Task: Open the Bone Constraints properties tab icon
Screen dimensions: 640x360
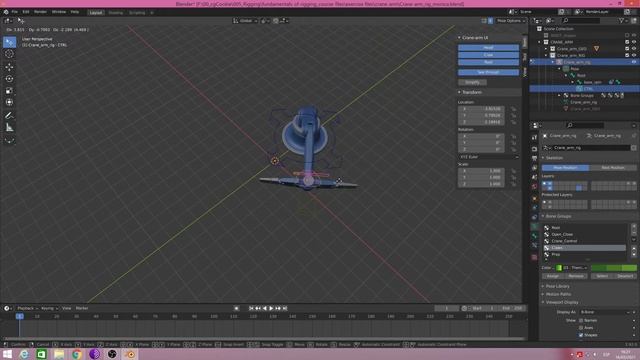Action: tap(534, 245)
